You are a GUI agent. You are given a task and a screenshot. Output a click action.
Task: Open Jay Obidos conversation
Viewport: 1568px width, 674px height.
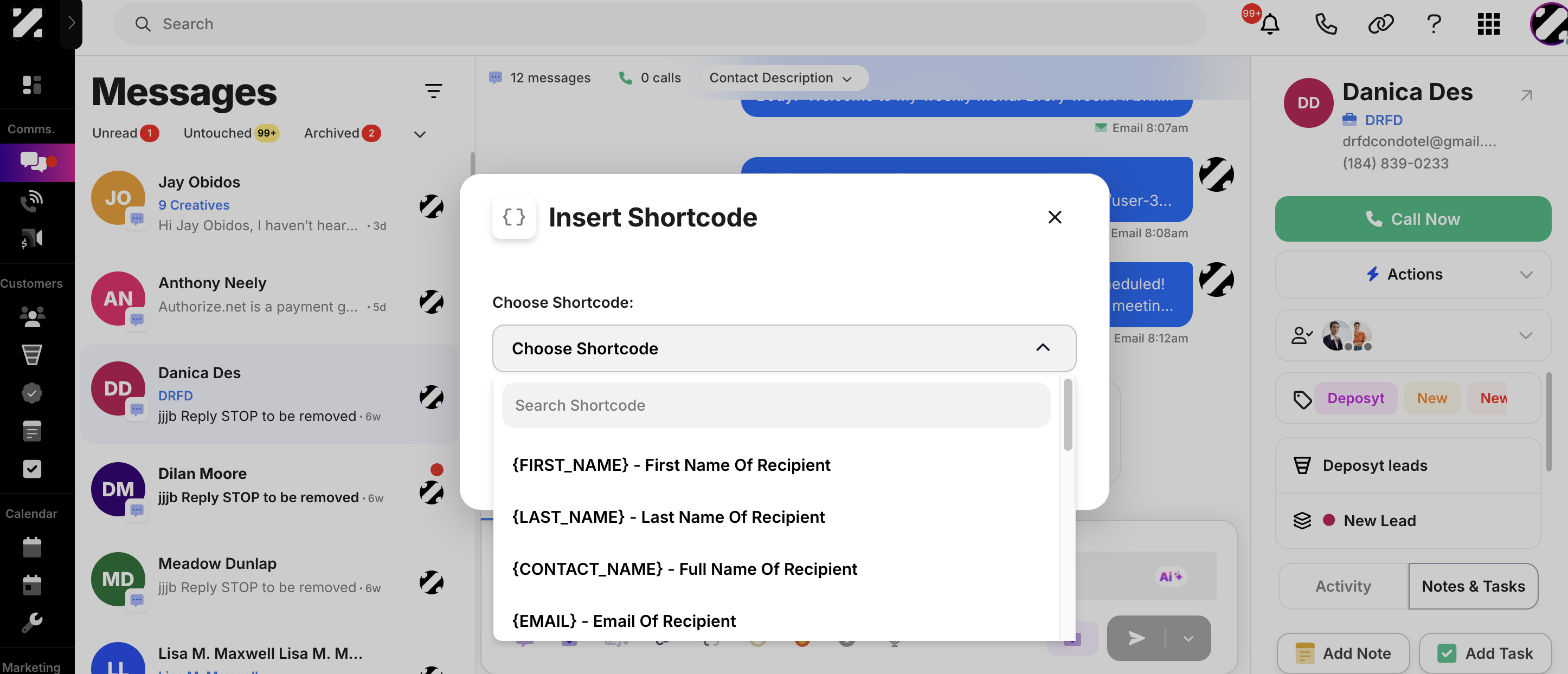[269, 204]
